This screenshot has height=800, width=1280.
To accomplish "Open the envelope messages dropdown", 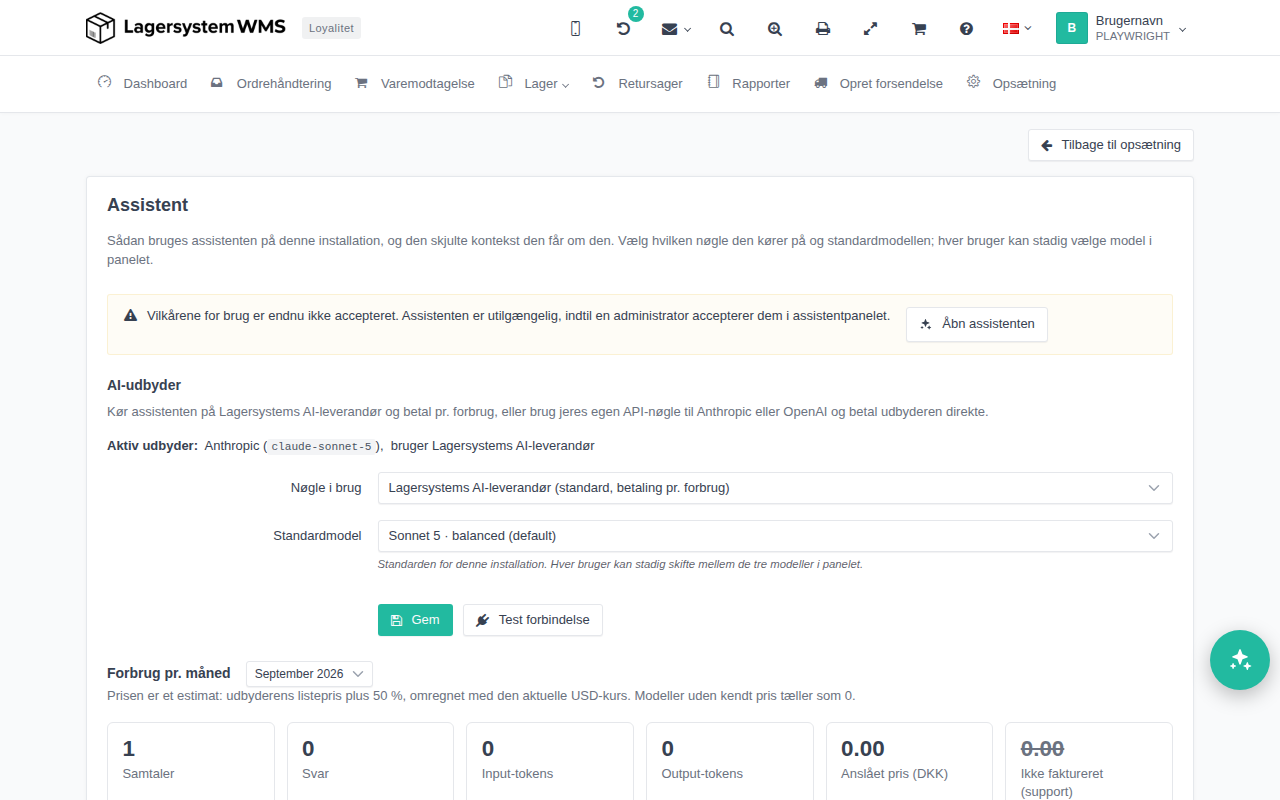I will point(676,29).
